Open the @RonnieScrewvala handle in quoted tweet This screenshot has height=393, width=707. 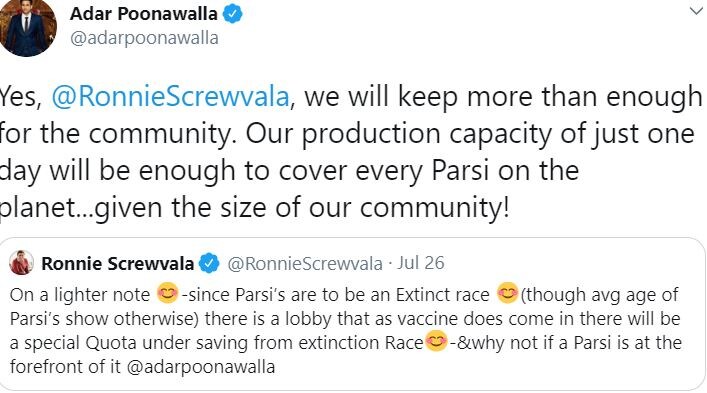pos(305,263)
